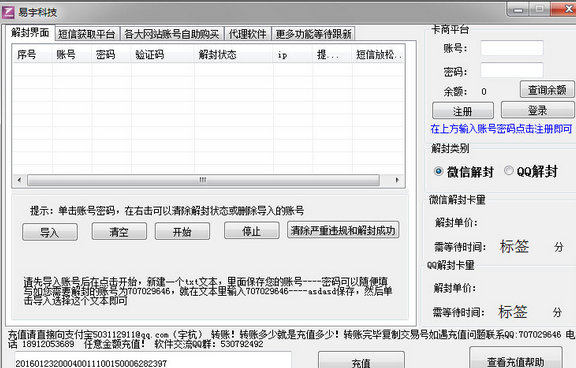Click the 提示 hint text above the buttons
This screenshot has height=368, width=576.
pos(167,211)
